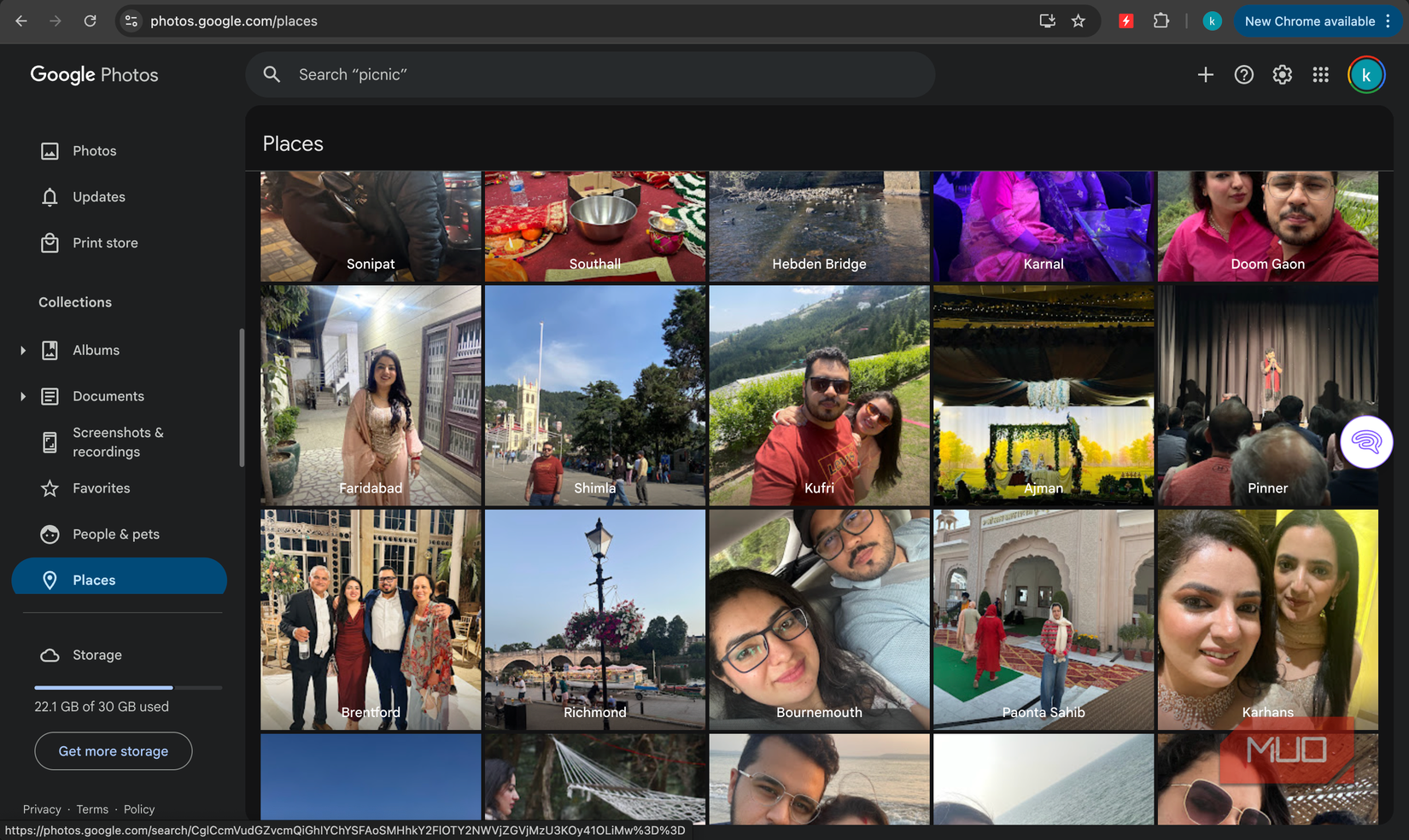Click Get more storage button
The image size is (1409, 840).
pos(114,751)
